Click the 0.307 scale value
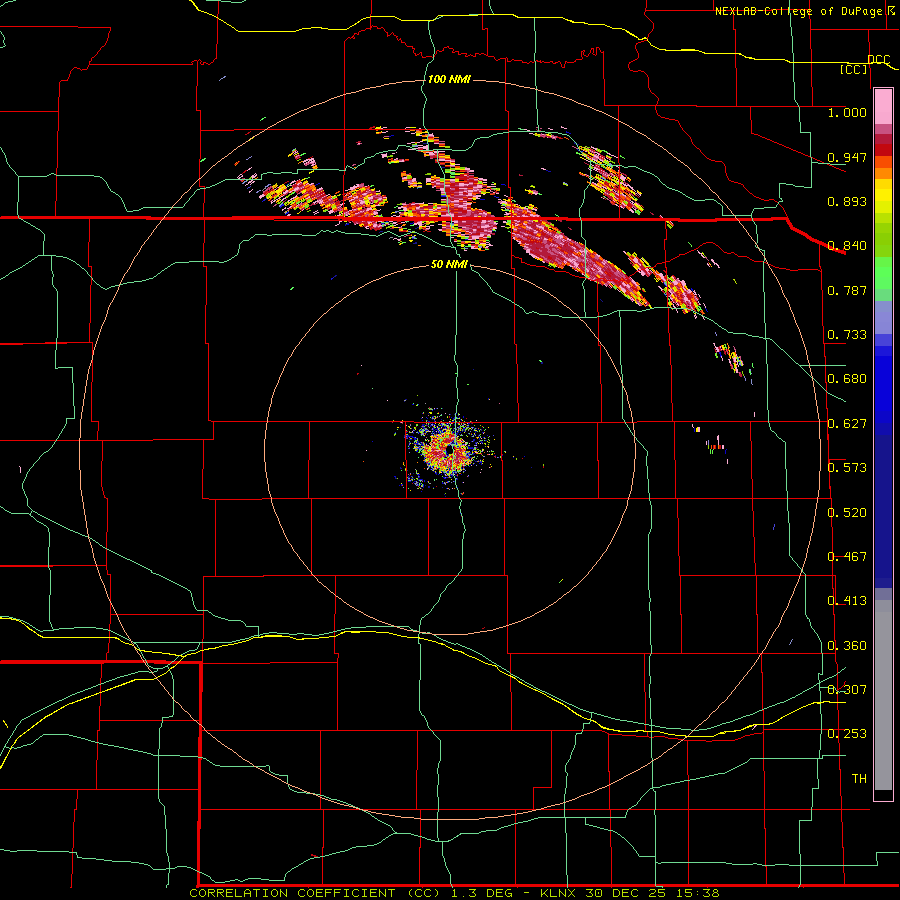This screenshot has width=900, height=900. pos(847,690)
